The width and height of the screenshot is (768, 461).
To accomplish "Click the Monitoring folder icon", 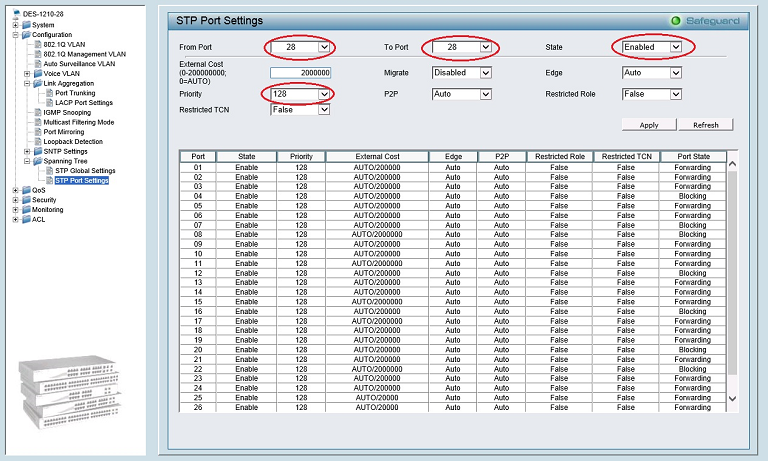I will pyautogui.click(x=25, y=210).
